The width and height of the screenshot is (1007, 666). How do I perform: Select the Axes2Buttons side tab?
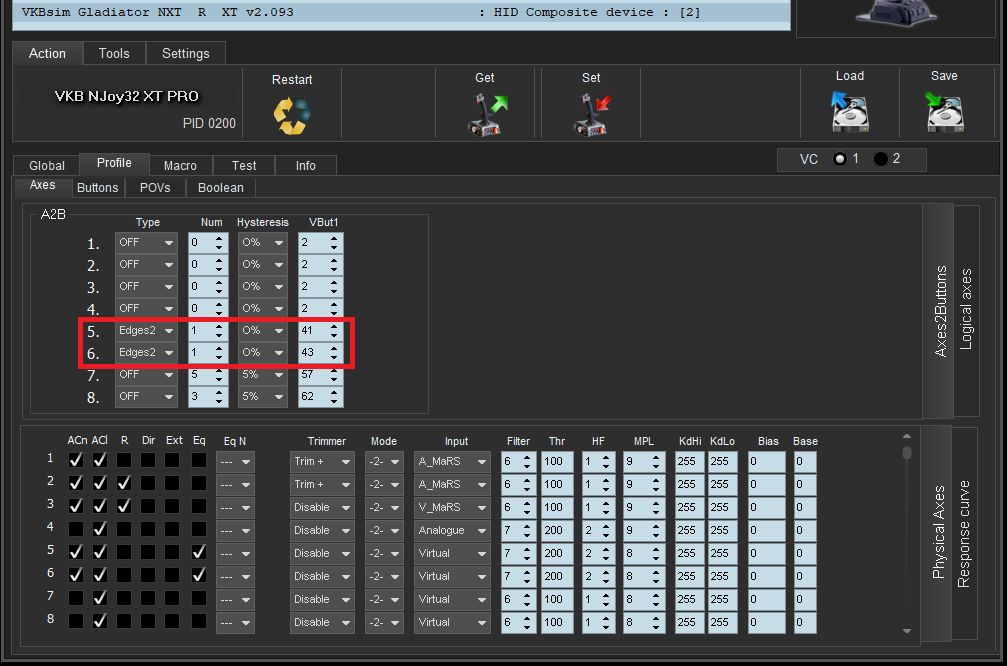click(940, 311)
